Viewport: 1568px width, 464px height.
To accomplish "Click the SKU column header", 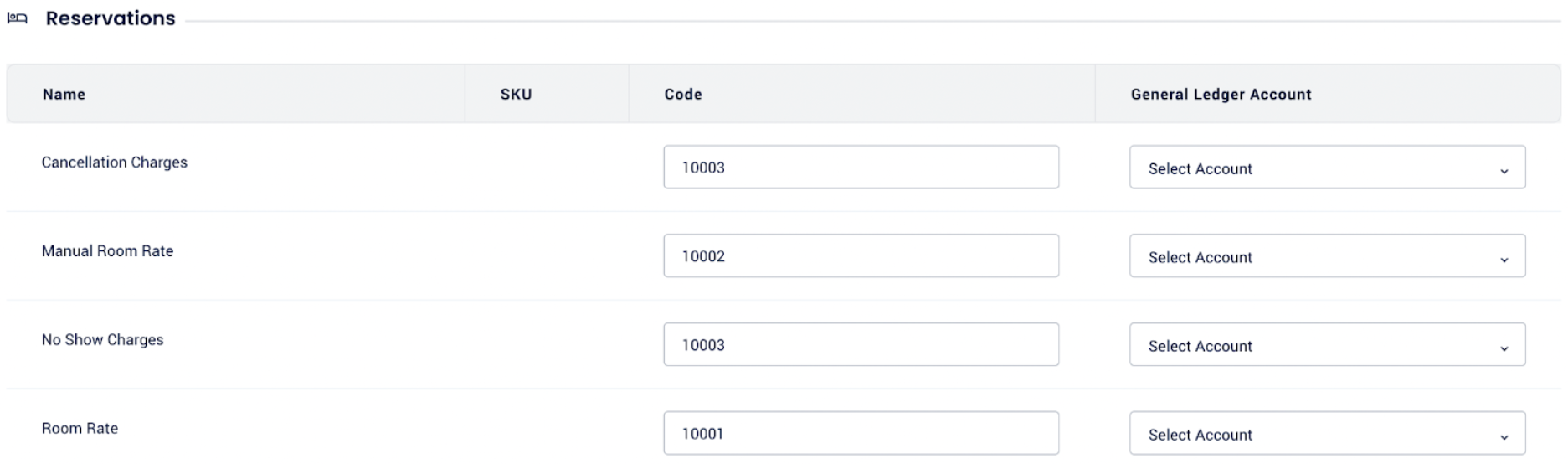I will [x=516, y=95].
